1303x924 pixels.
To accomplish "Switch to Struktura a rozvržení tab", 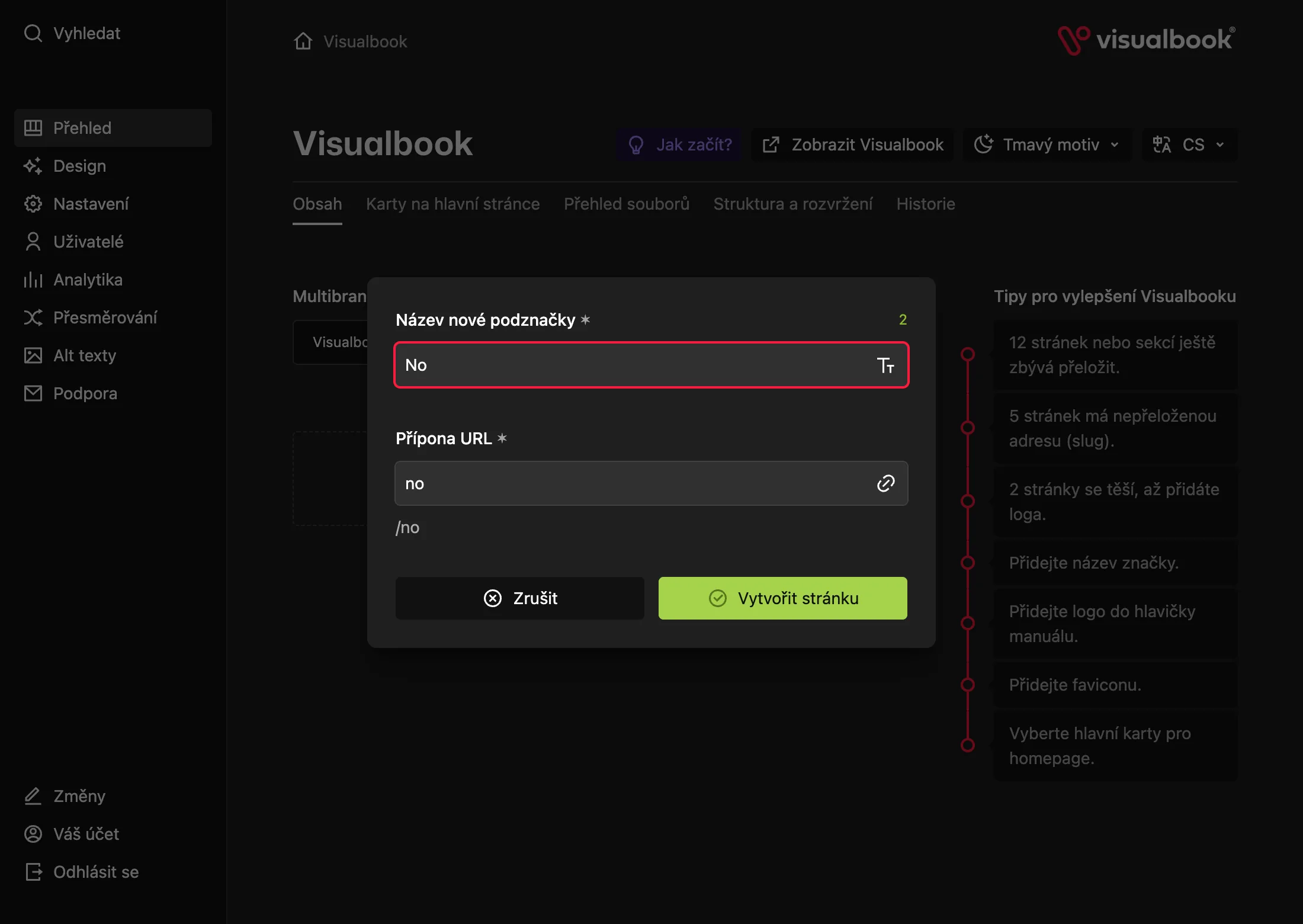I will [793, 204].
